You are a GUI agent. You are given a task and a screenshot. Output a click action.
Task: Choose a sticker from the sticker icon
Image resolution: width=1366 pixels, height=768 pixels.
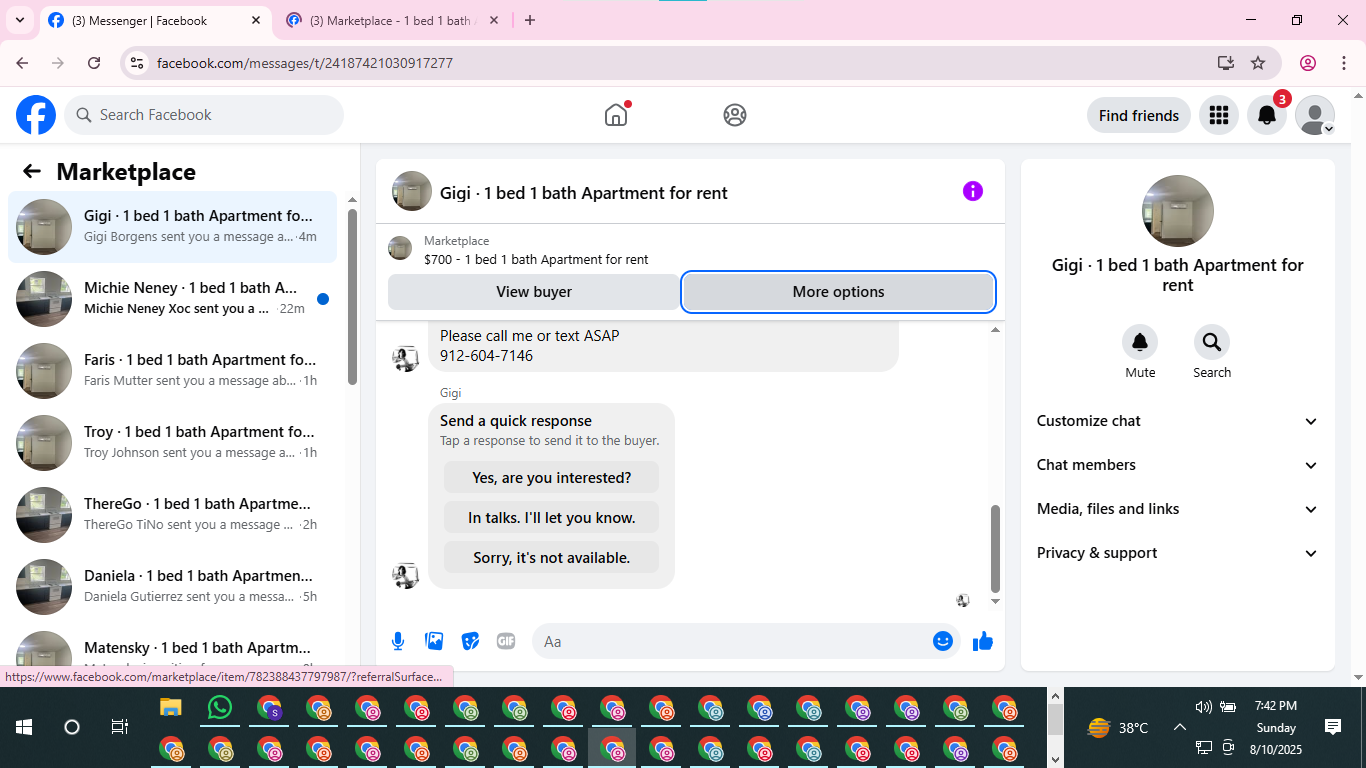pyautogui.click(x=470, y=641)
